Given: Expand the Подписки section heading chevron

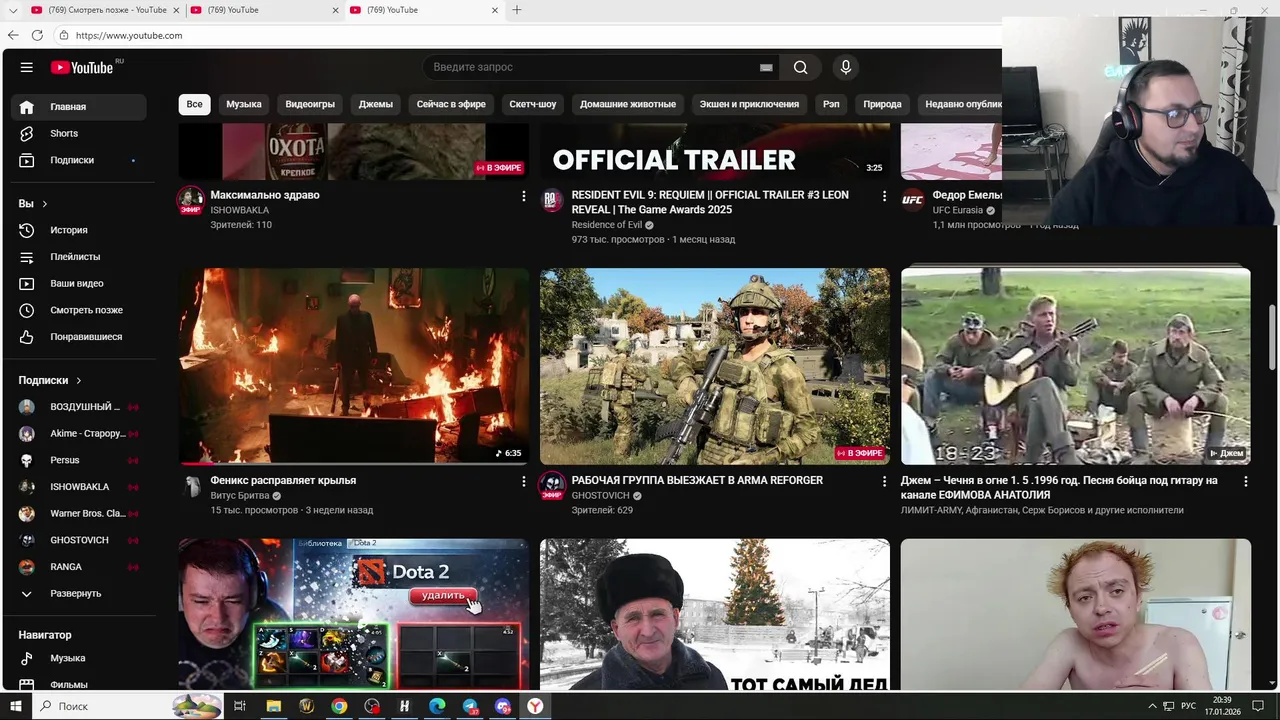Looking at the screenshot, I should tap(78, 381).
